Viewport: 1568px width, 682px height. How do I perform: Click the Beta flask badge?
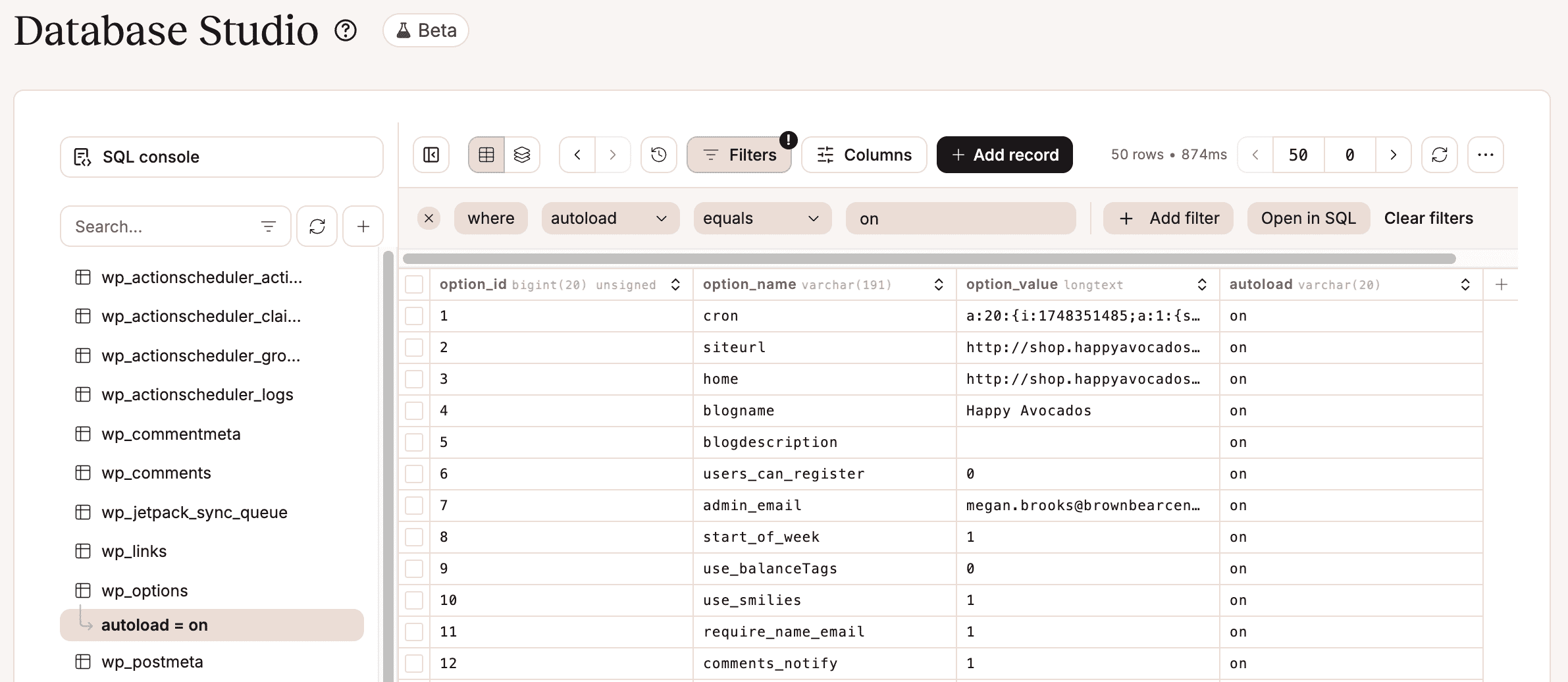click(426, 30)
